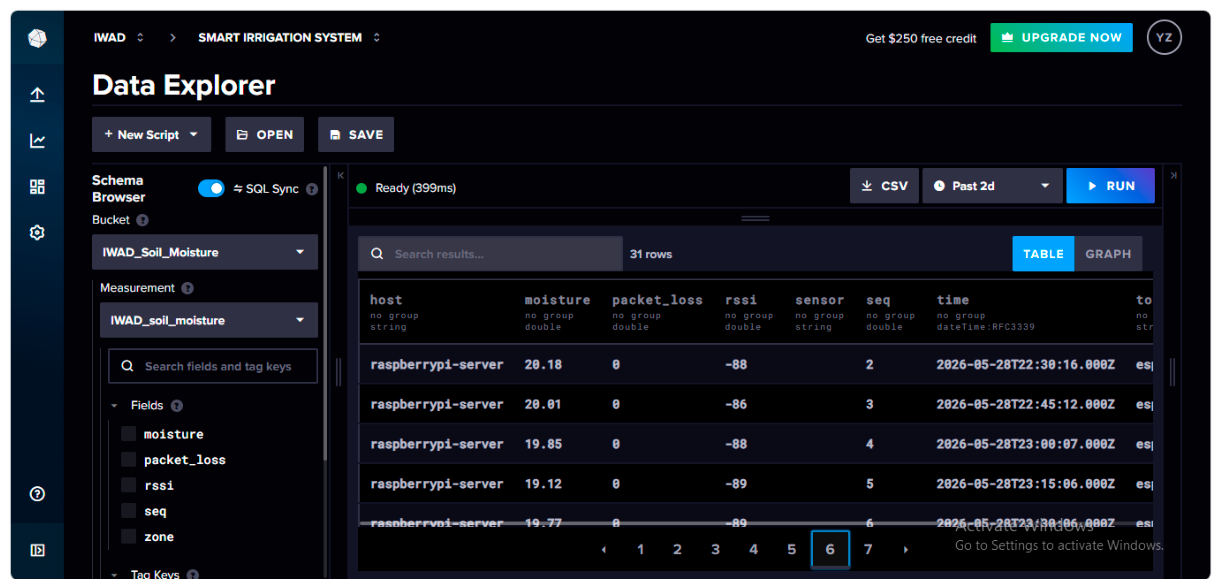Click the OPEN script button
Viewport: 1220px width, 587px height.
click(265, 135)
